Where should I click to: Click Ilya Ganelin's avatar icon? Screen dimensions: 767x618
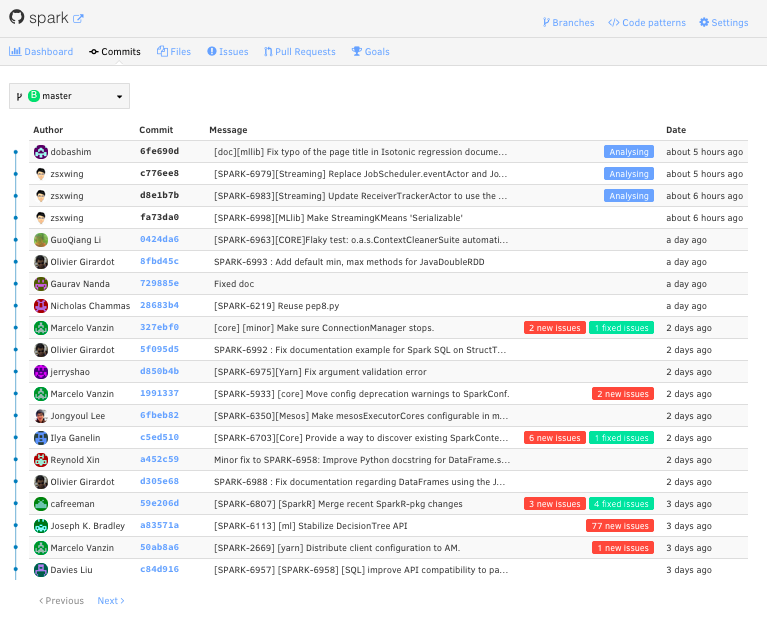pos(41,438)
